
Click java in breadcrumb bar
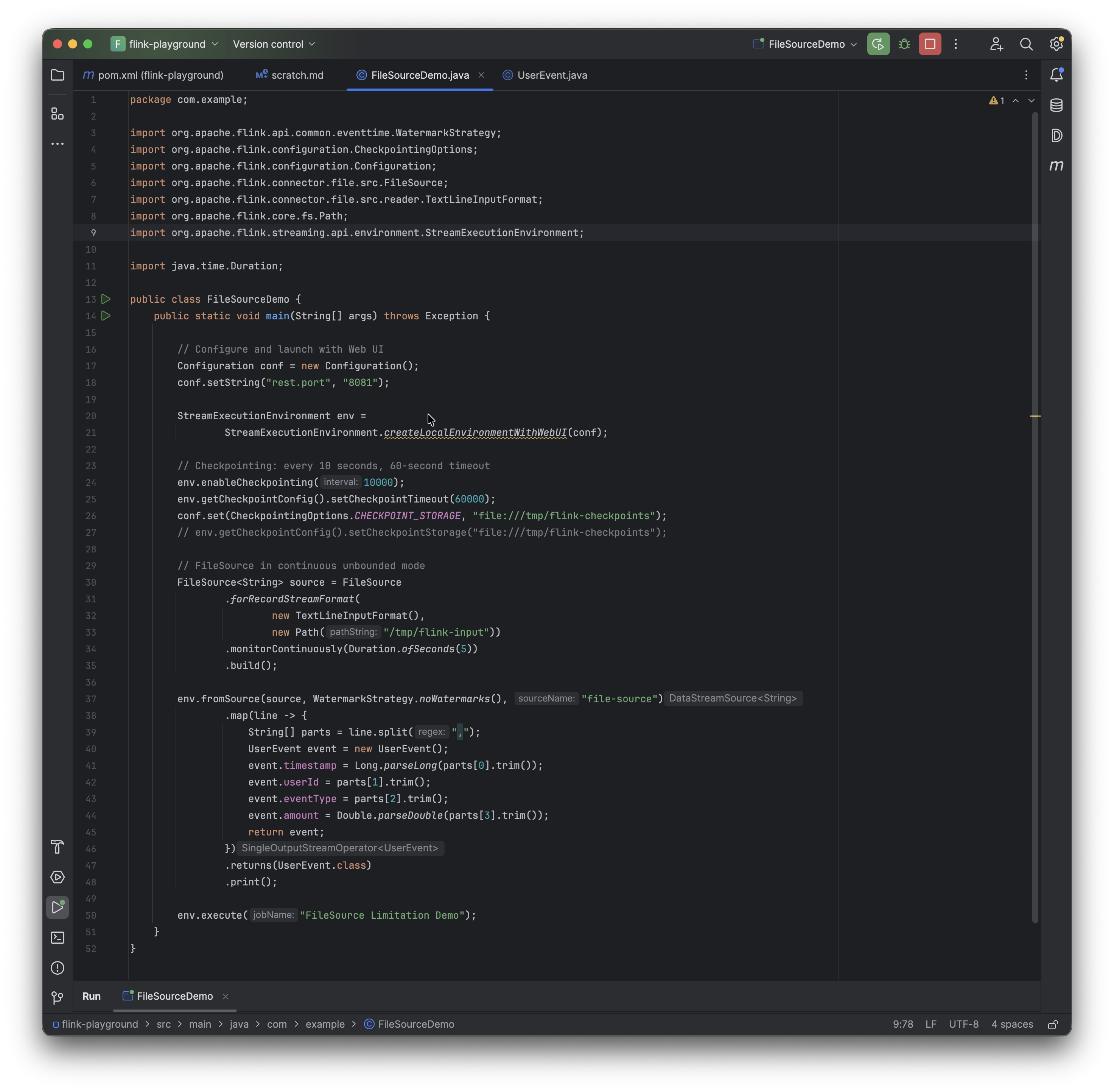239,1024
